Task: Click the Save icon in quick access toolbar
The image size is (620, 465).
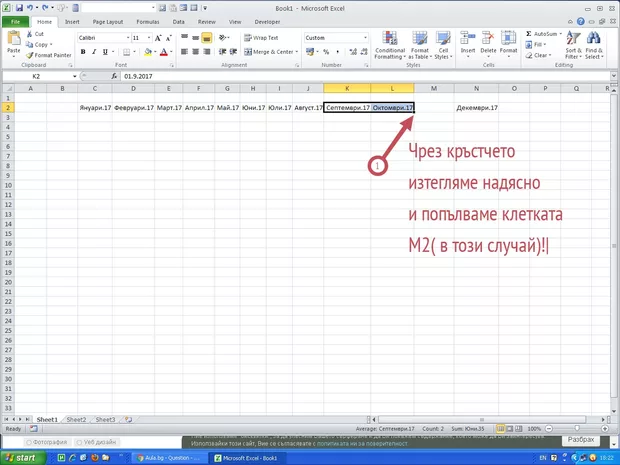Action: [x=20, y=7]
